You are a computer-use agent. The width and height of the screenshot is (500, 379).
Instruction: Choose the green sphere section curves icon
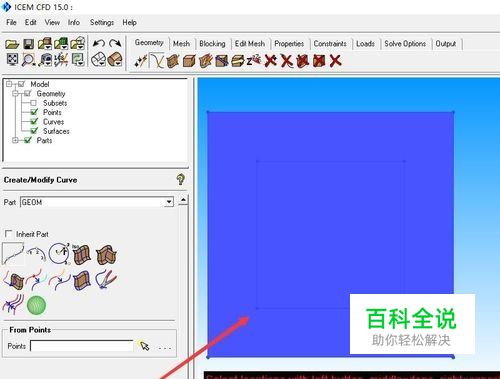click(36, 305)
